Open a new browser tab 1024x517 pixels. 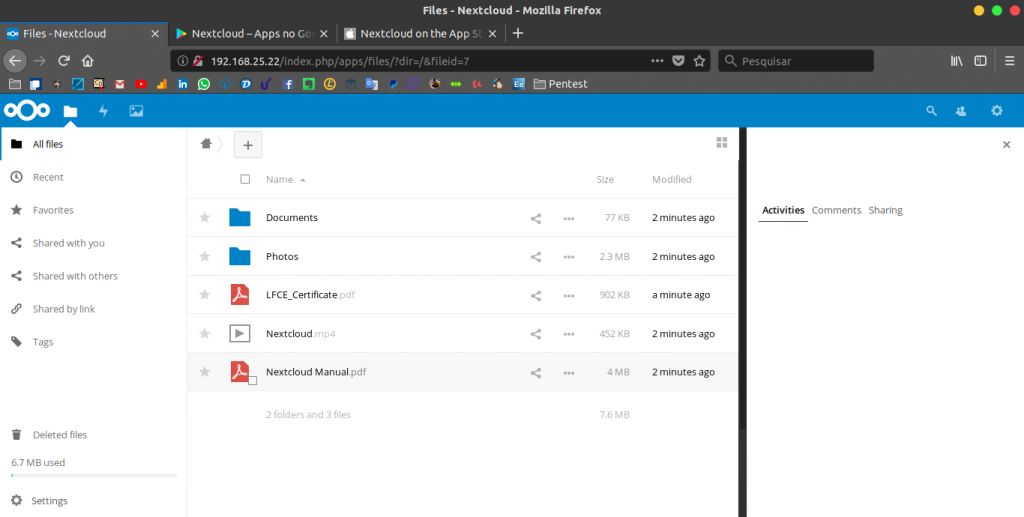coord(517,33)
